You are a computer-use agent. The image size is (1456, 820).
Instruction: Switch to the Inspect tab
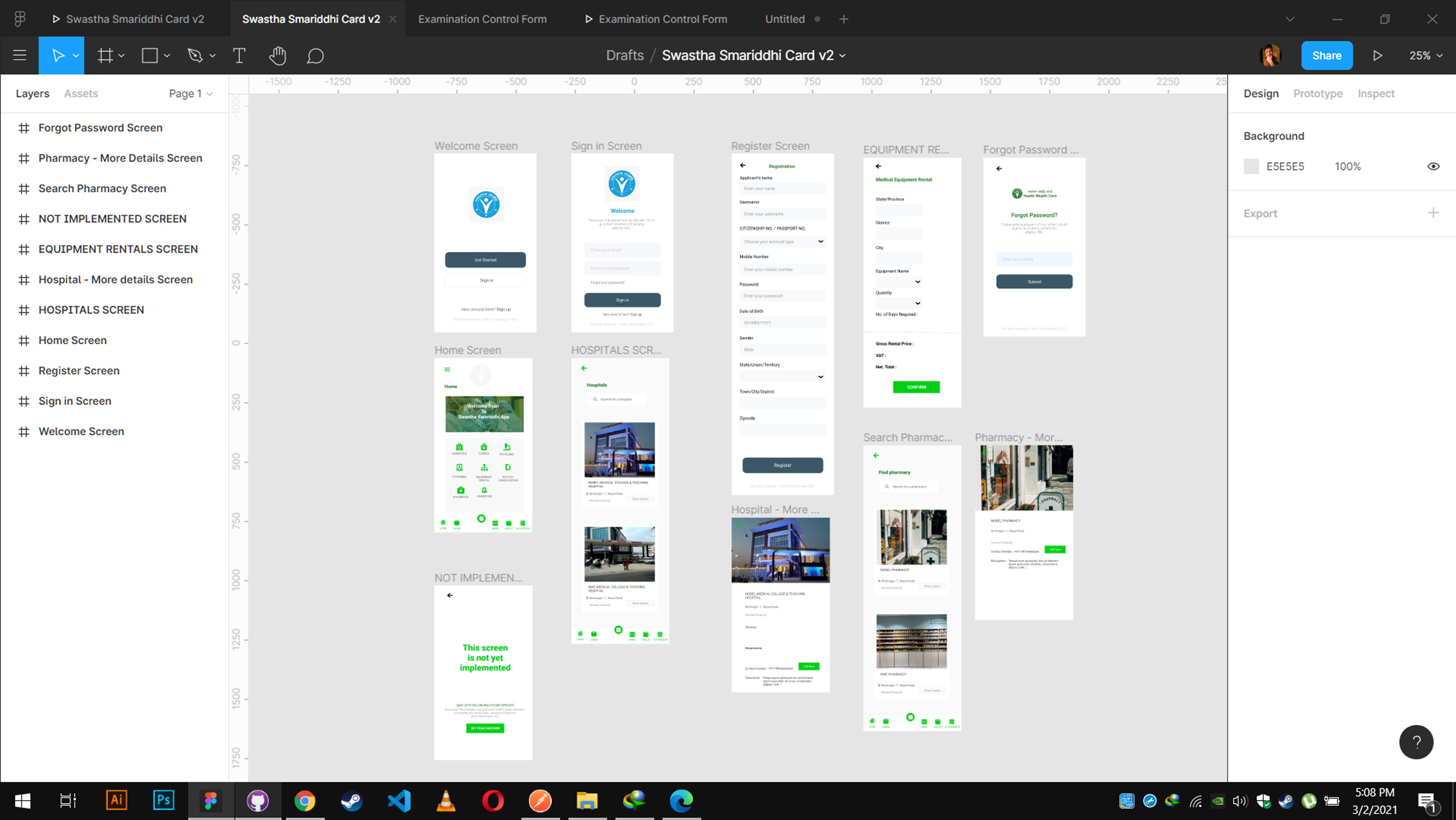coord(1376,93)
